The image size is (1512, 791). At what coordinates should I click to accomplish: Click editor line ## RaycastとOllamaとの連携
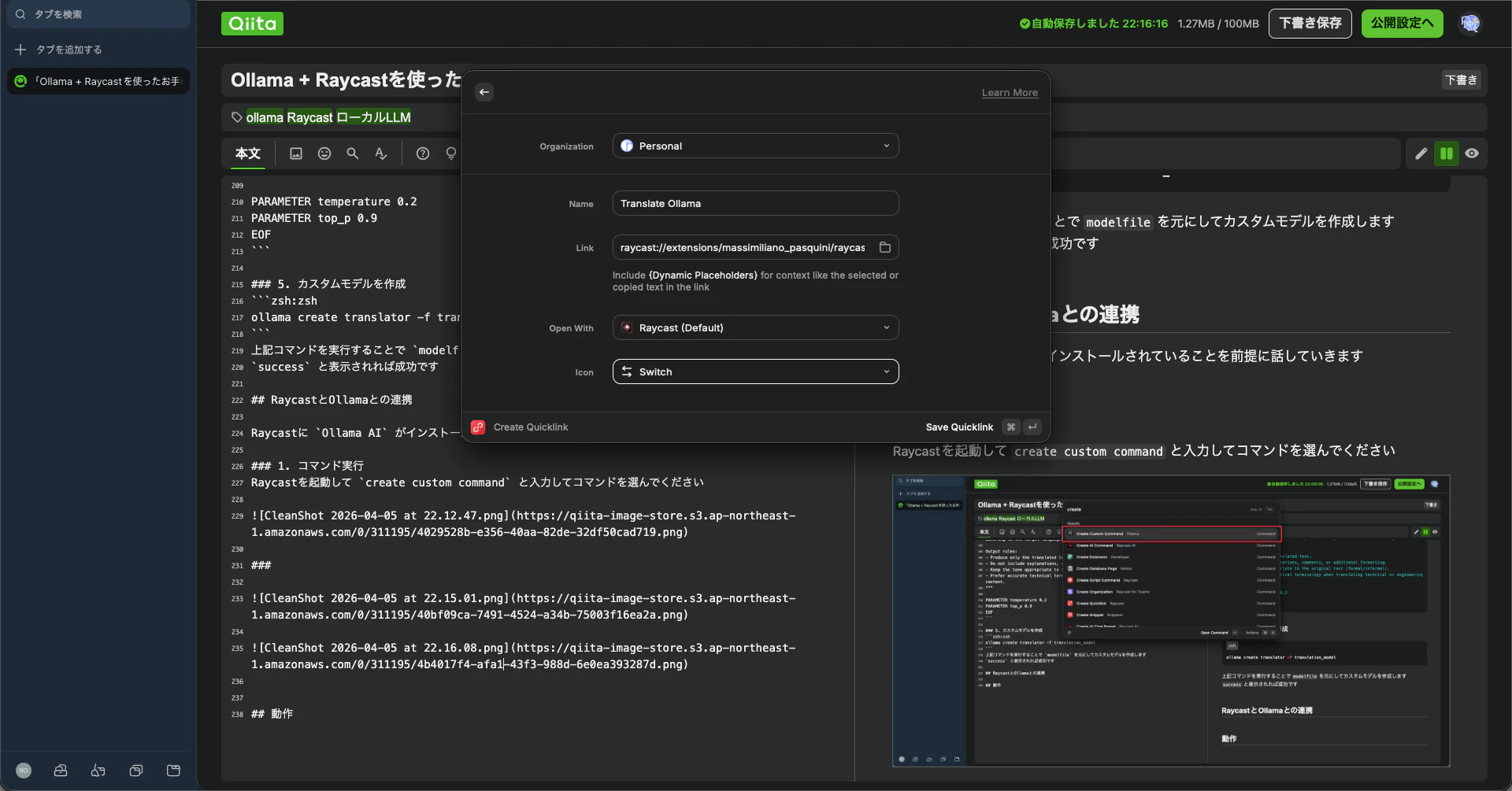pyautogui.click(x=332, y=400)
